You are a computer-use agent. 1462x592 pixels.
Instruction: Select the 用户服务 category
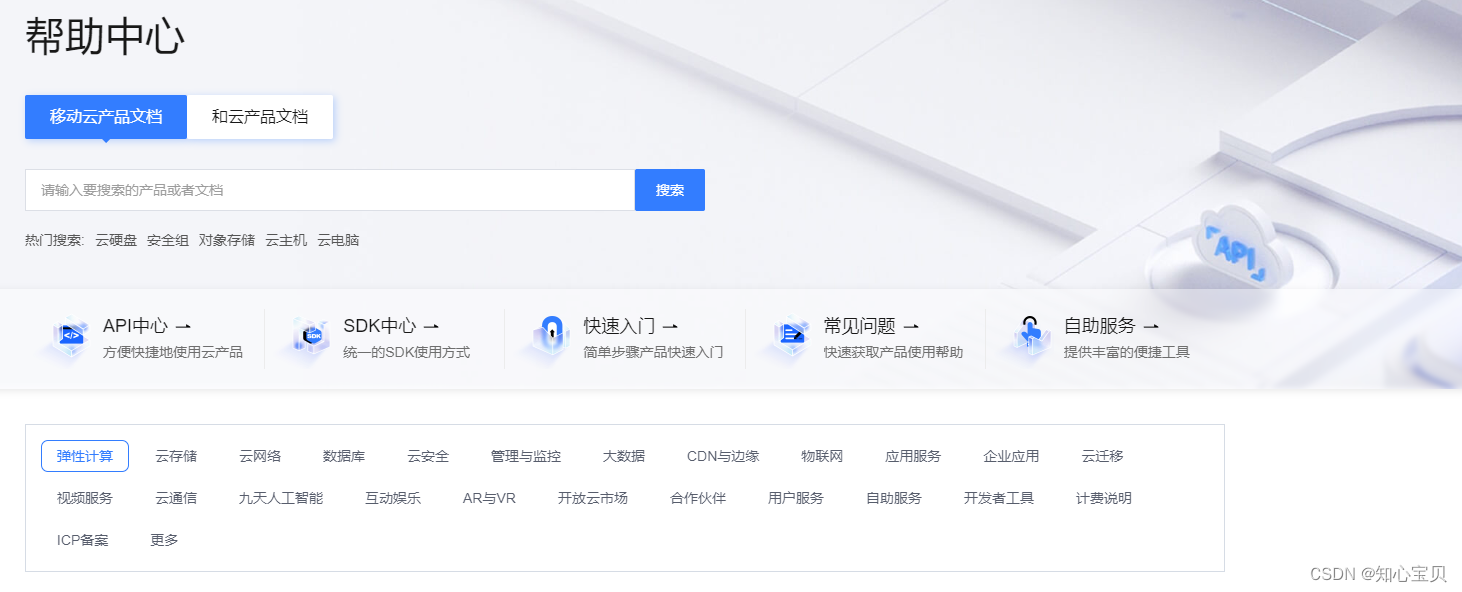[x=796, y=498]
